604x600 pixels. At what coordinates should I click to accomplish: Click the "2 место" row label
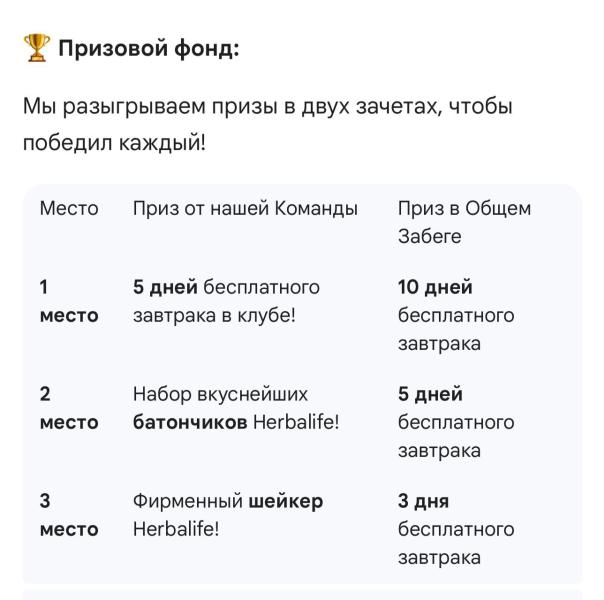pyautogui.click(x=69, y=409)
